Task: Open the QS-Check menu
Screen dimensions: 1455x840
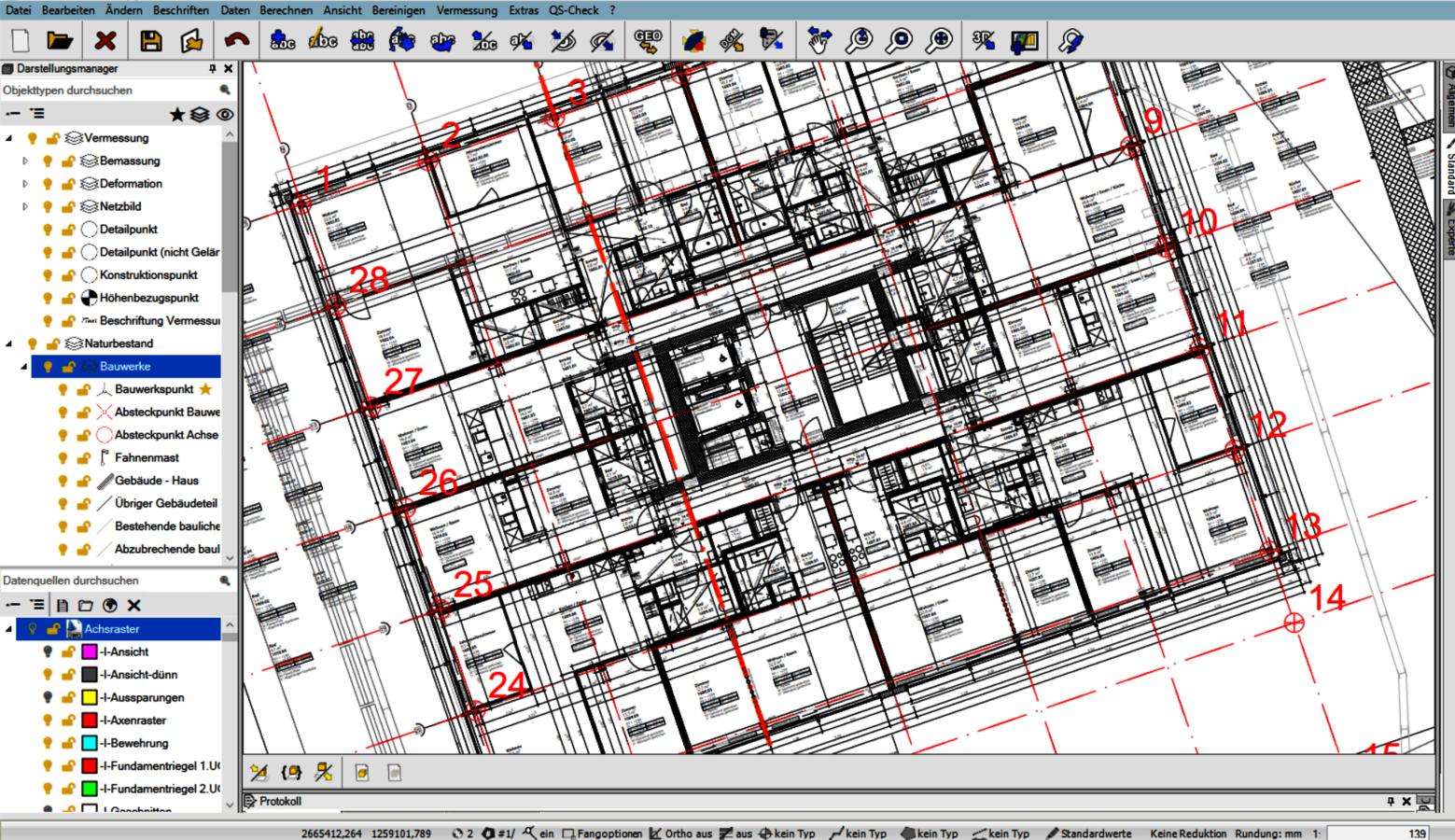Action: (573, 10)
